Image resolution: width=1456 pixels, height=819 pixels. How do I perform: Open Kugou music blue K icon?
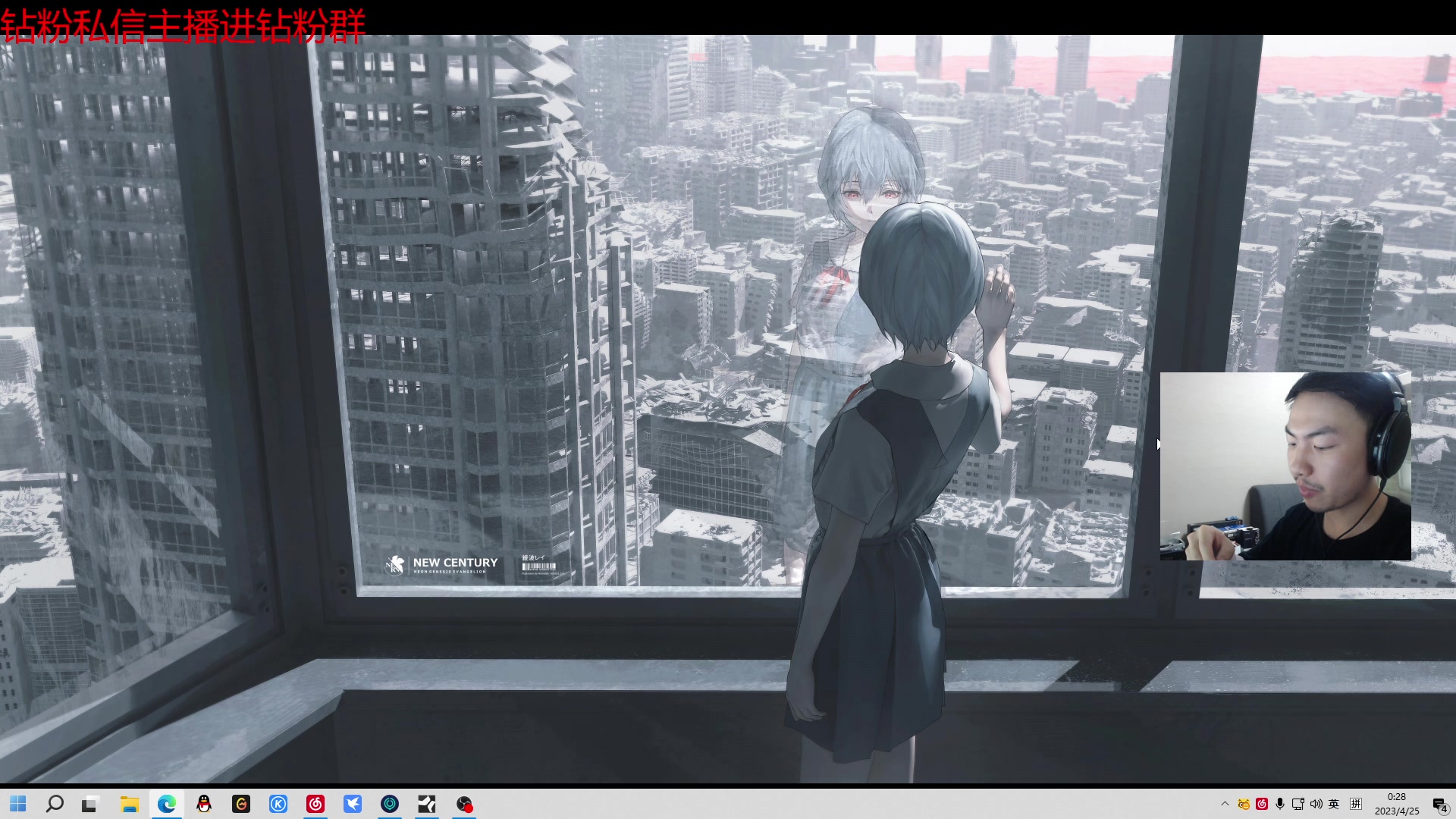[278, 804]
